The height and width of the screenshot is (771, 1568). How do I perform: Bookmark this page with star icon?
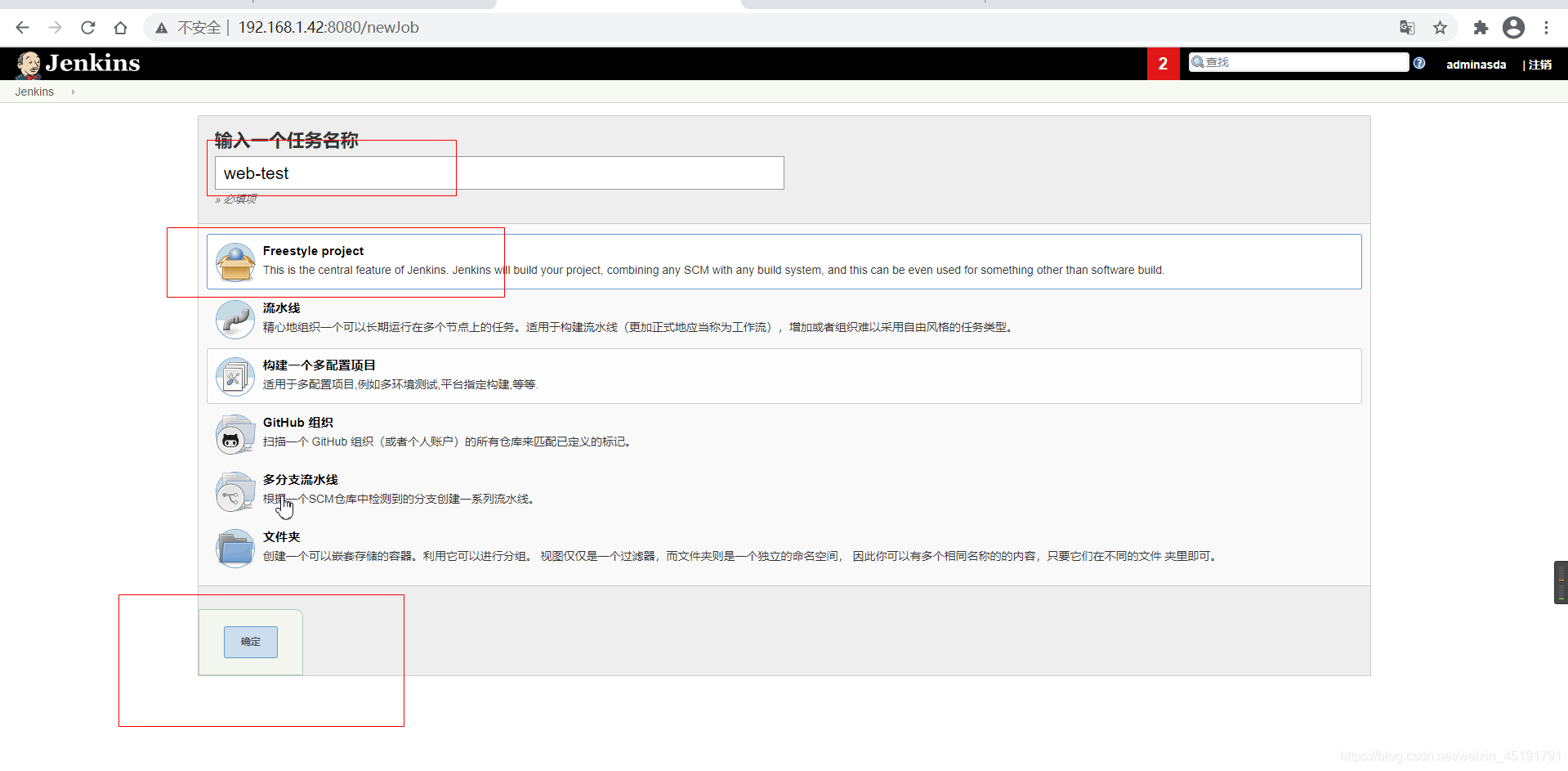(1440, 28)
